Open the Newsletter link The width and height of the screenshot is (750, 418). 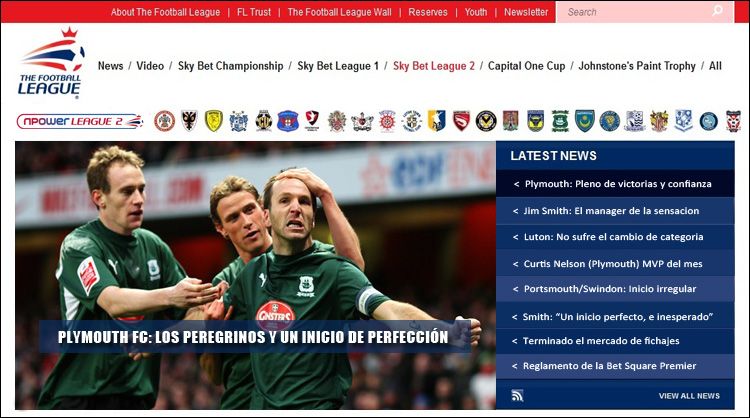click(x=526, y=12)
